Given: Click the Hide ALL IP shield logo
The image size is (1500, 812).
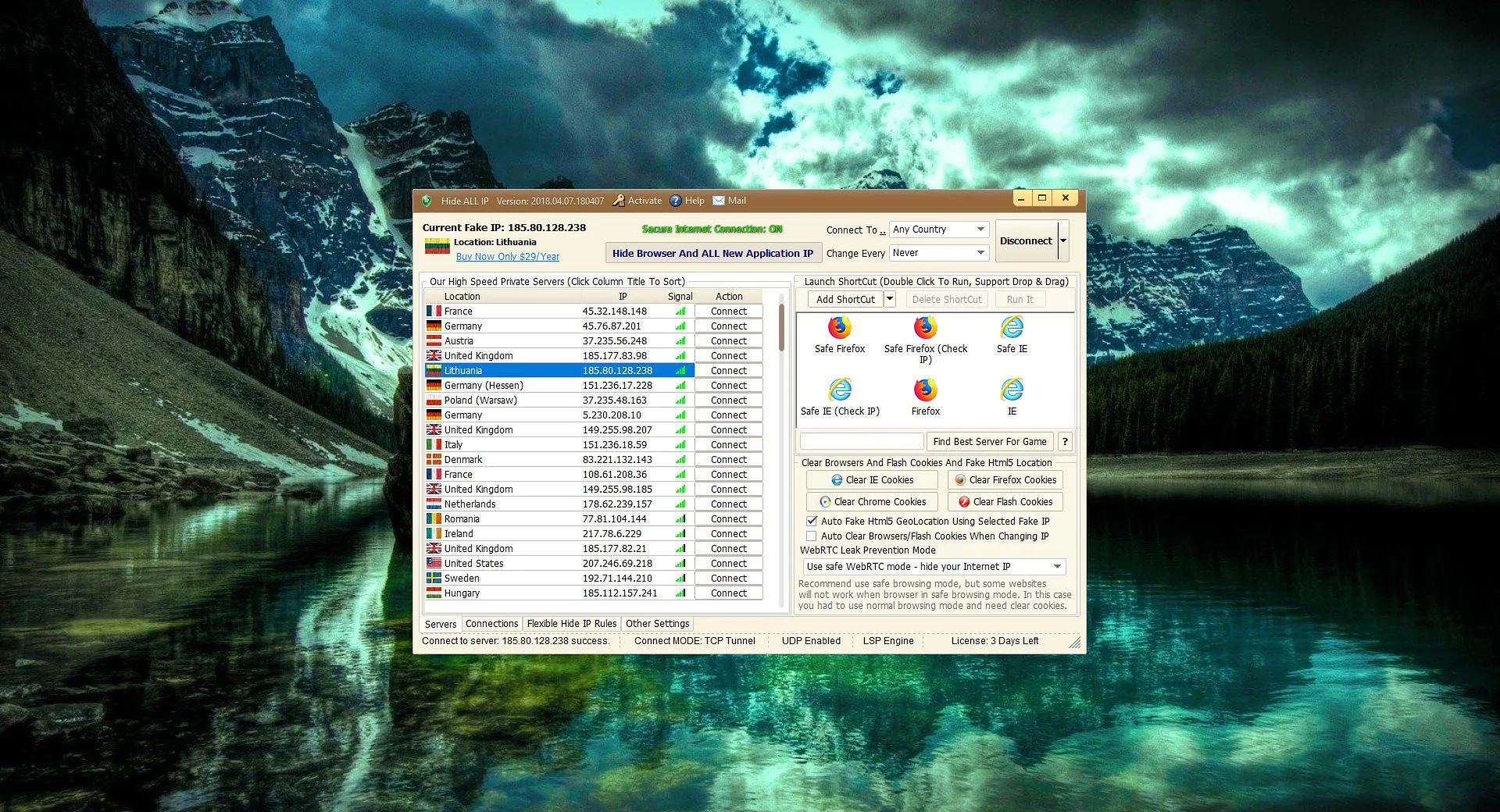Looking at the screenshot, I should click(x=427, y=201).
